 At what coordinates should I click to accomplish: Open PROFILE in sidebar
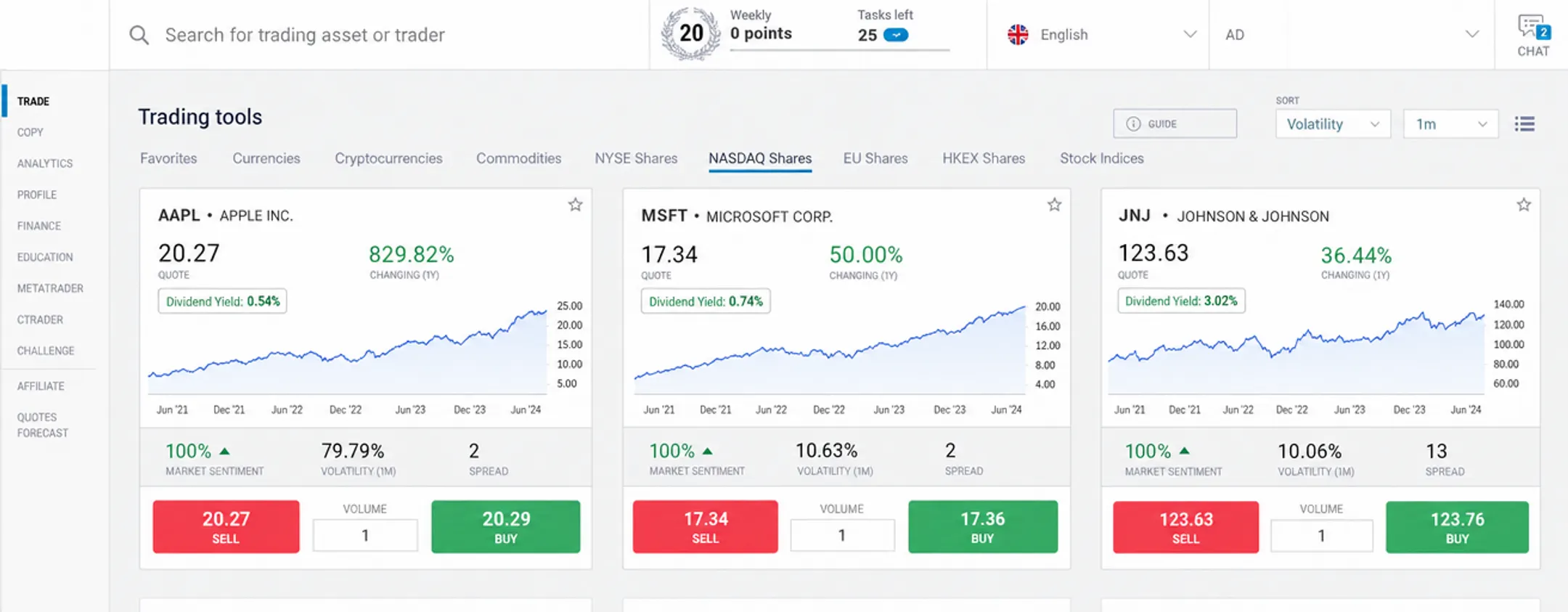(37, 195)
